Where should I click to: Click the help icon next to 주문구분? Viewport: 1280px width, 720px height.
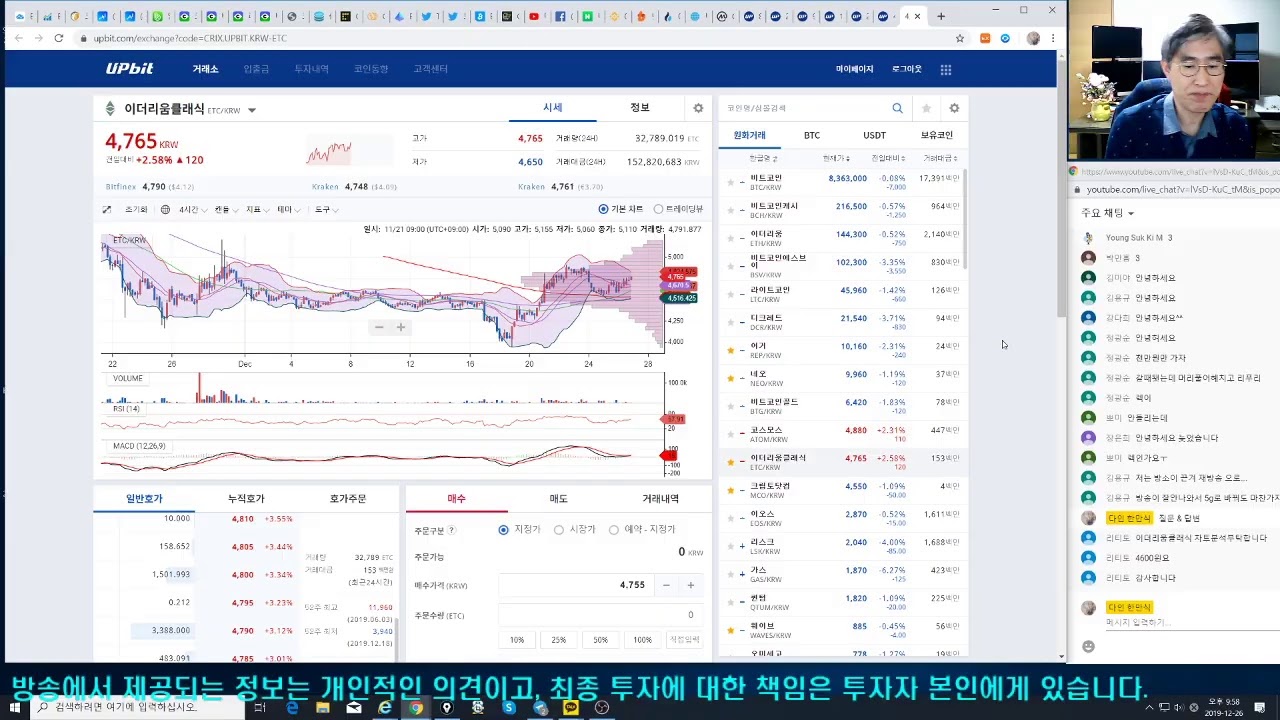point(451,530)
